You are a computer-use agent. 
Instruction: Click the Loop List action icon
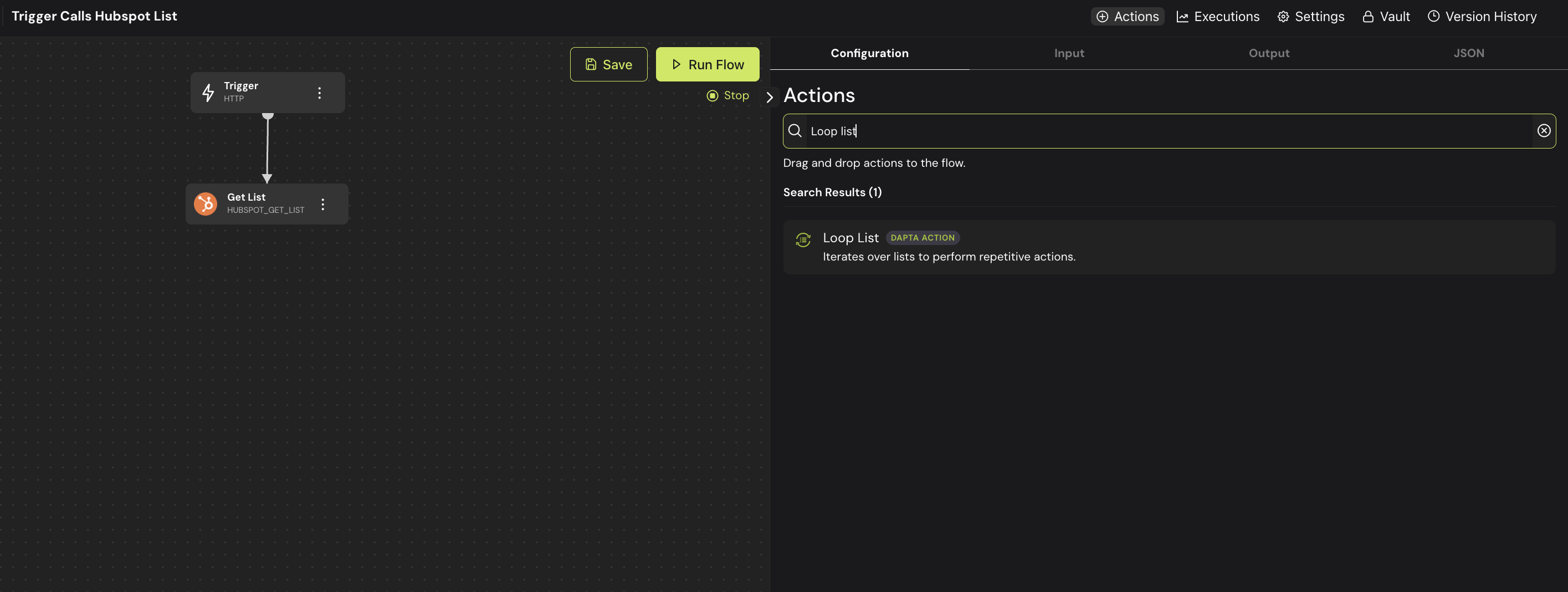(x=803, y=240)
